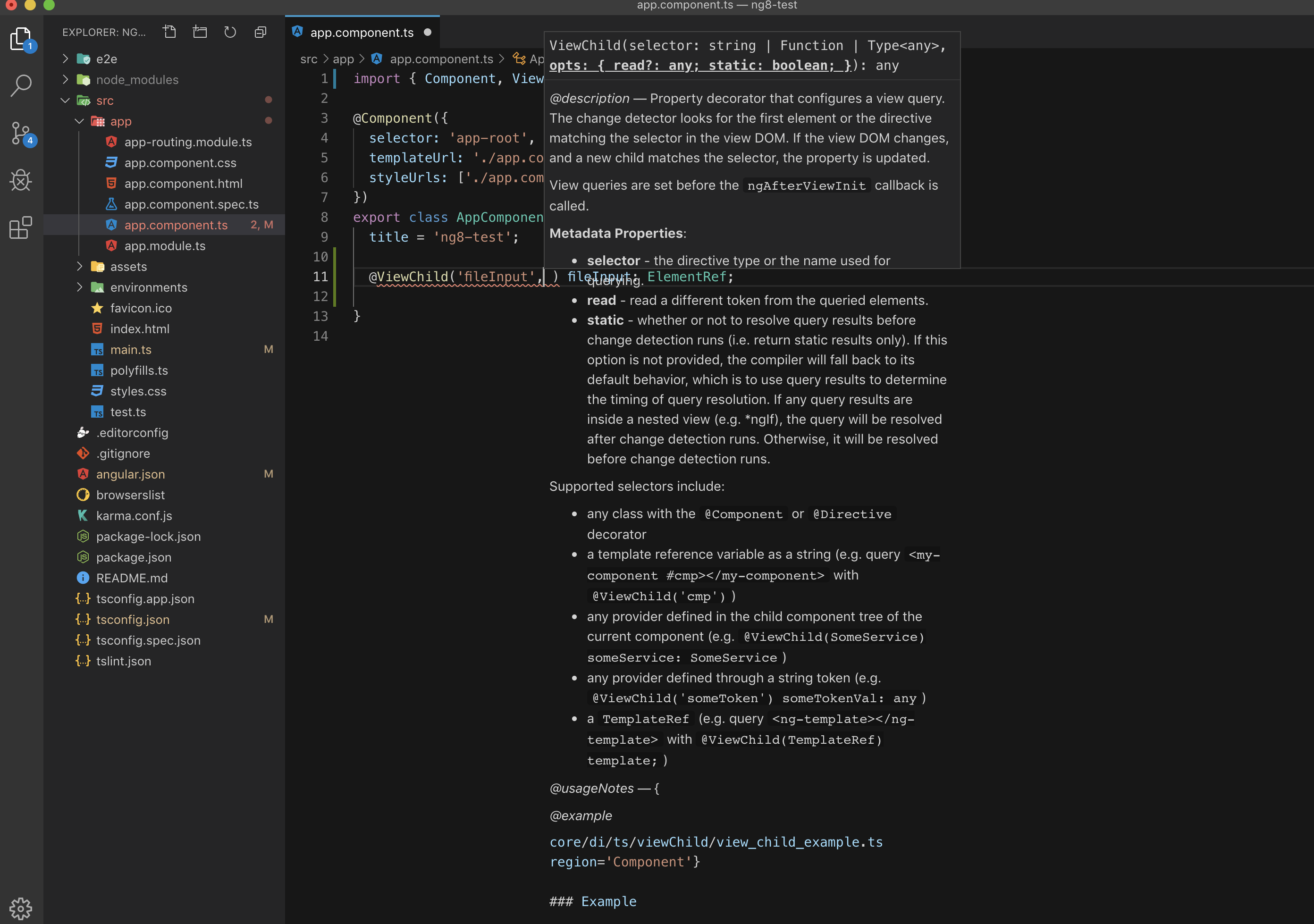Open package.json from the Explorer
This screenshot has width=1314, height=924.
pyautogui.click(x=134, y=557)
